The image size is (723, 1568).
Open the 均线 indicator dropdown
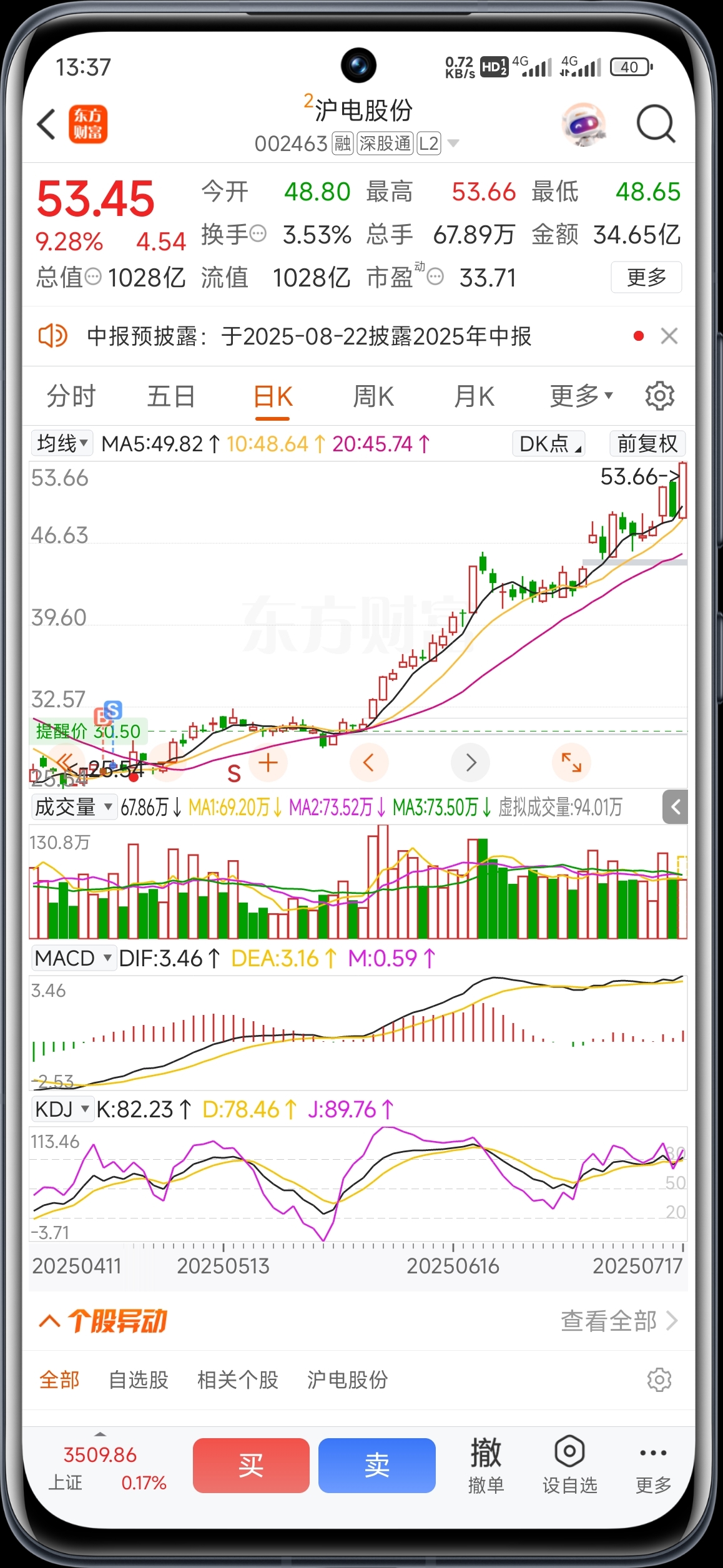62,443
